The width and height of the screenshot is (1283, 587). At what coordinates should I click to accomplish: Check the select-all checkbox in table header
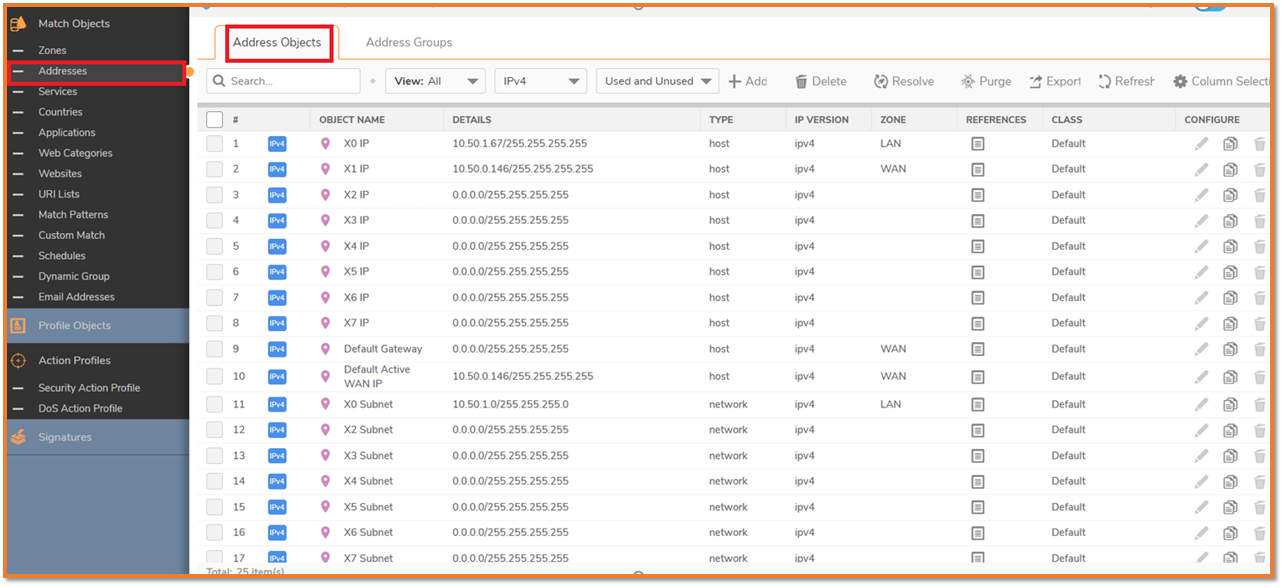click(x=215, y=120)
